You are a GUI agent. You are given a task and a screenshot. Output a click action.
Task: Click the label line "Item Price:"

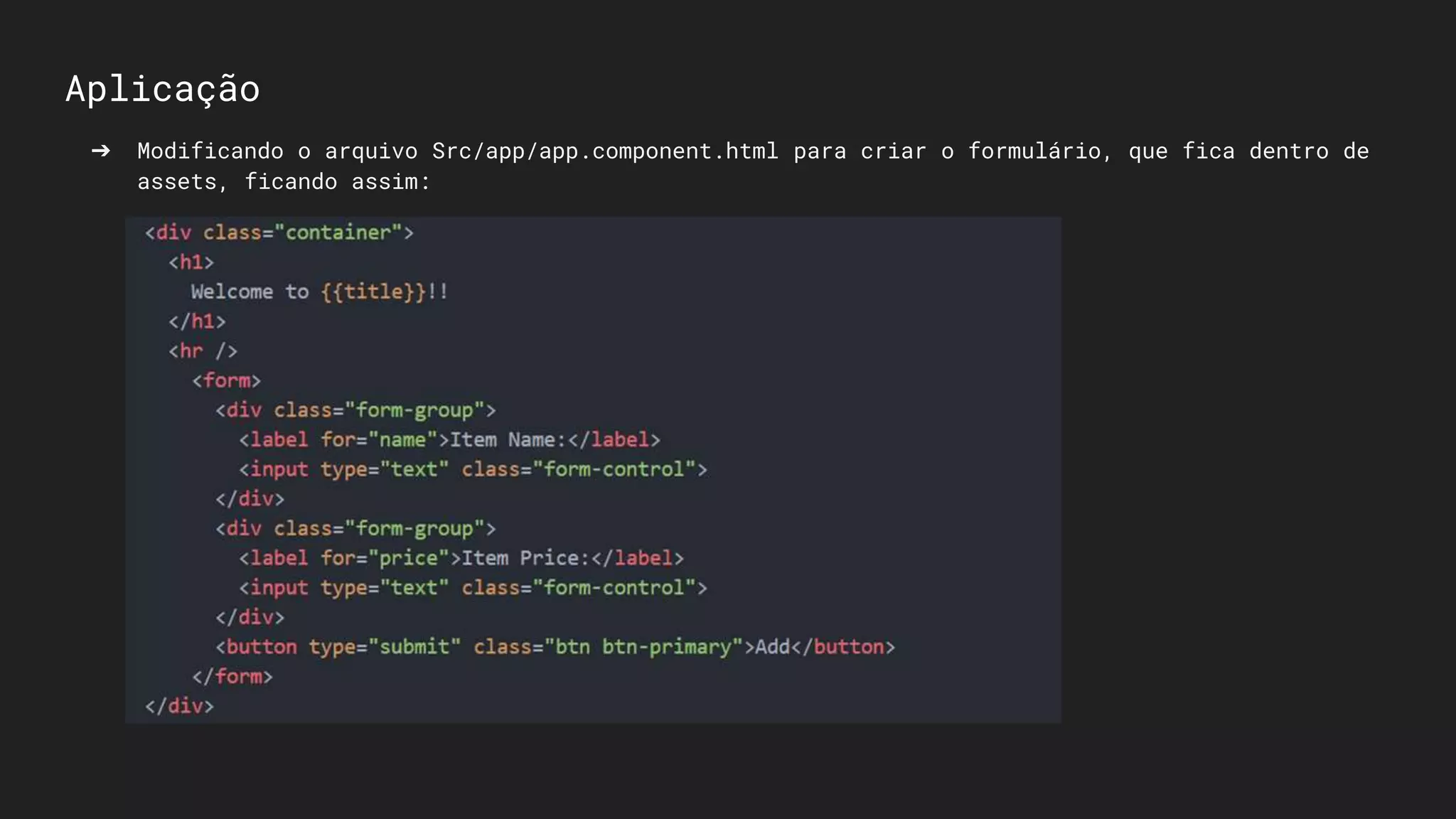coord(461,558)
